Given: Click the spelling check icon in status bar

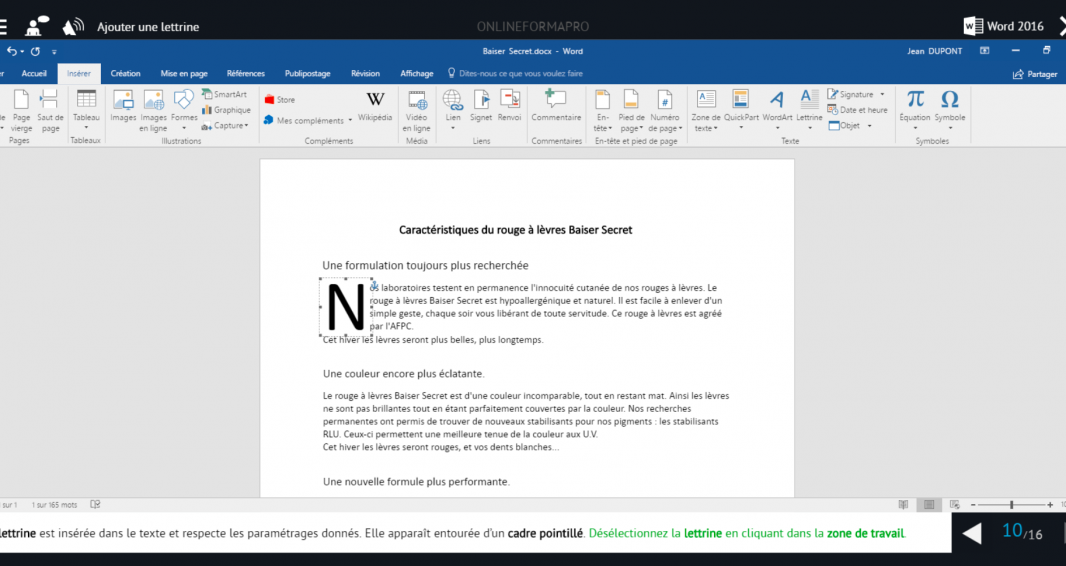Looking at the screenshot, I should (95, 505).
